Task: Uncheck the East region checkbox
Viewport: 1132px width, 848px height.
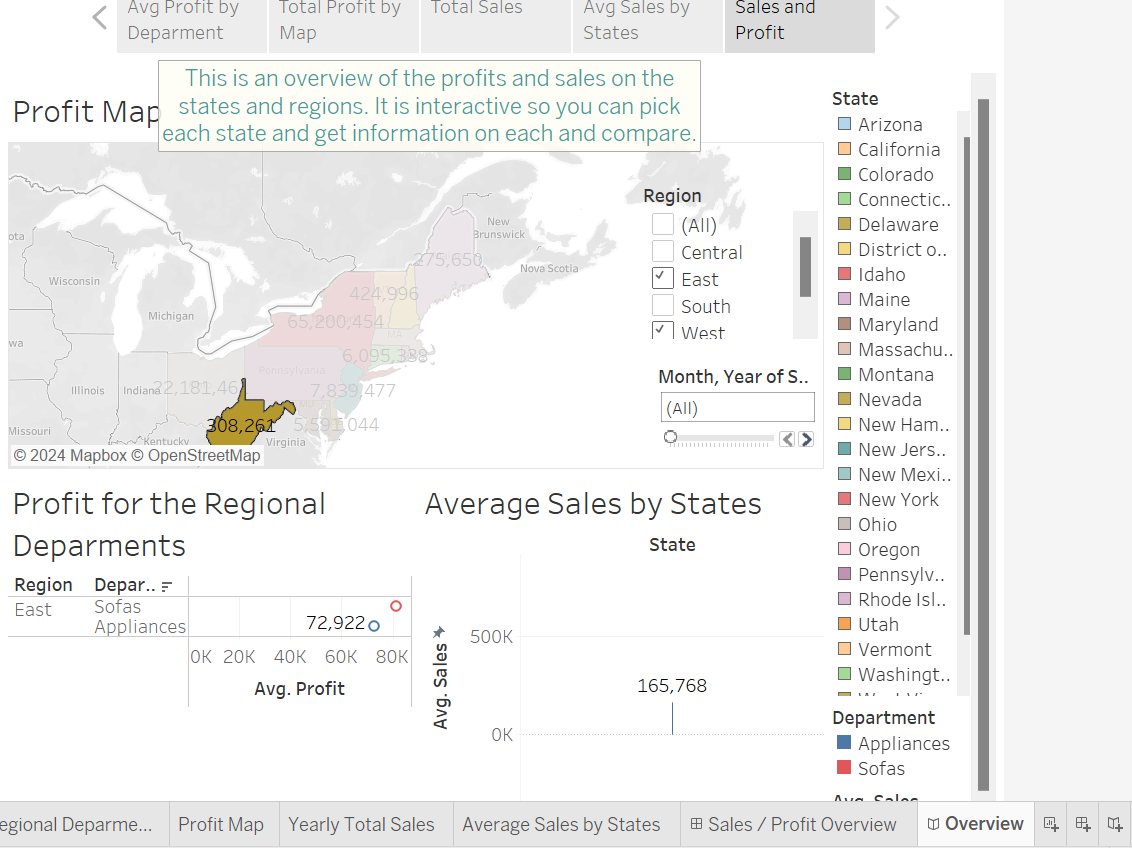Action: pyautogui.click(x=662, y=278)
